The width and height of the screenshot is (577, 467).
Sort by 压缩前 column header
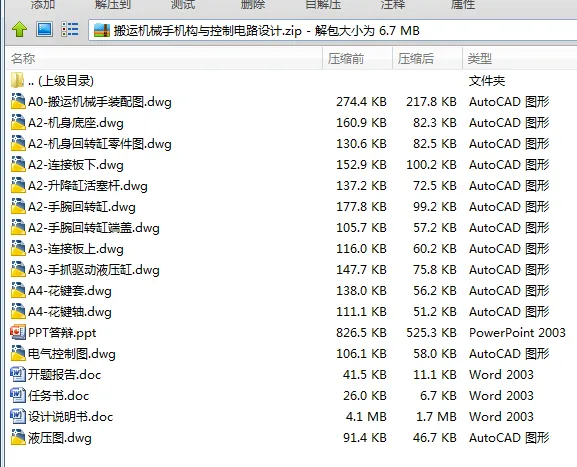pos(357,59)
